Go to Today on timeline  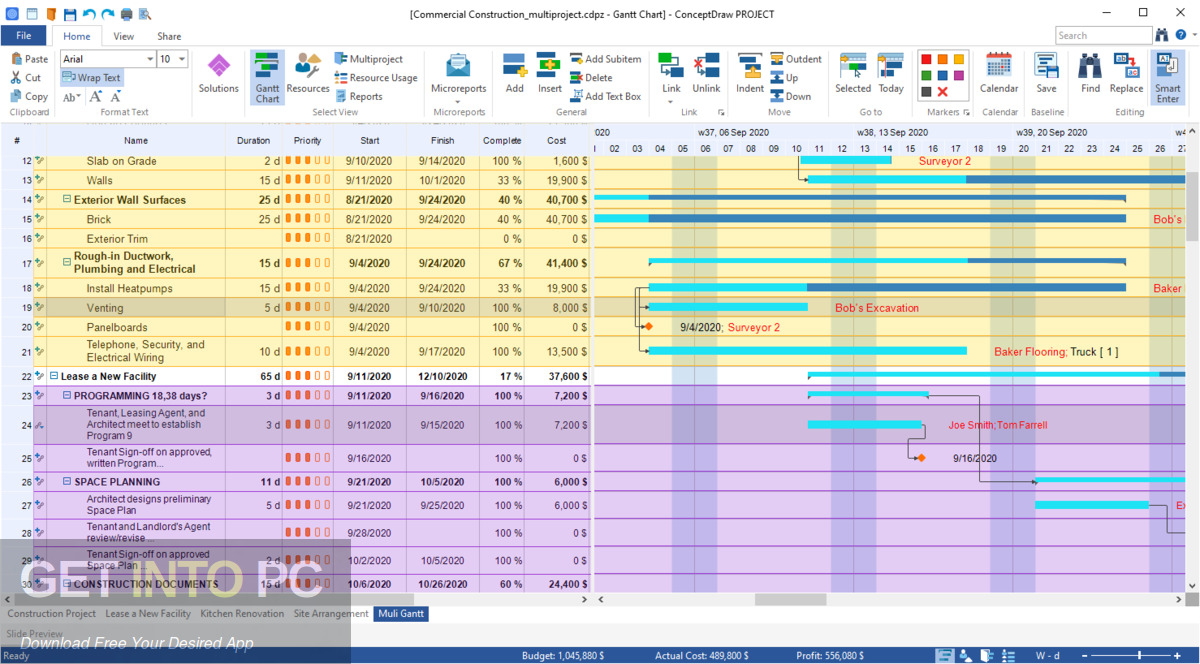point(891,75)
